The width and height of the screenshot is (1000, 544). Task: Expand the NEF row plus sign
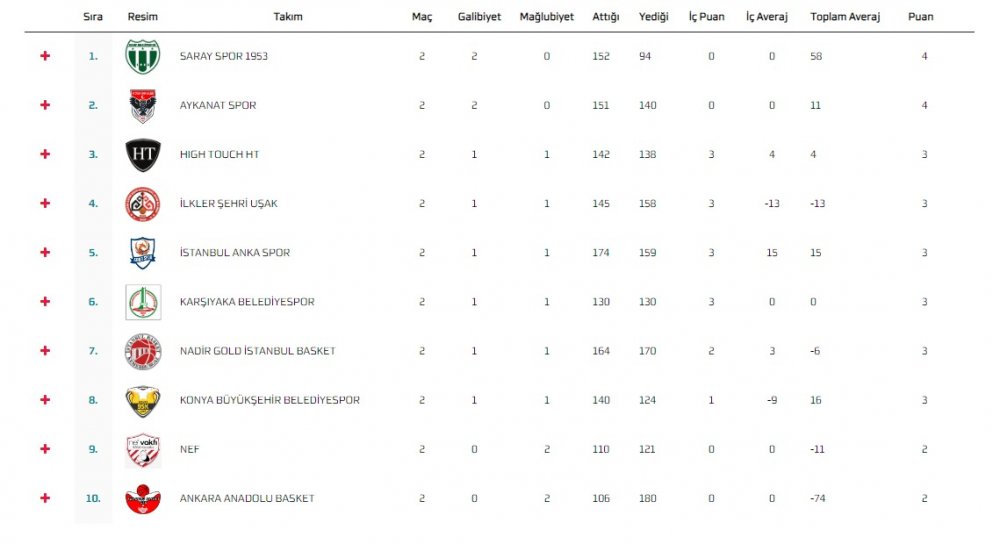pos(45,448)
